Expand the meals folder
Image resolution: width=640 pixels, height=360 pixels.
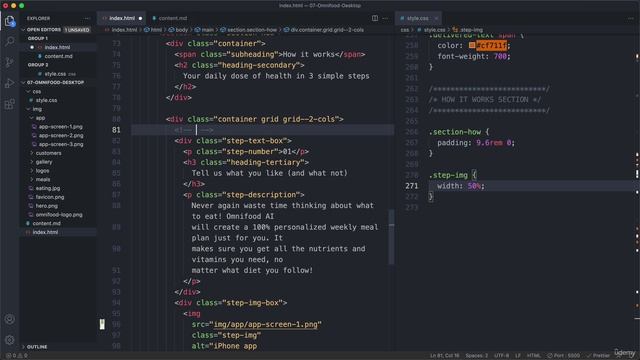point(43,180)
